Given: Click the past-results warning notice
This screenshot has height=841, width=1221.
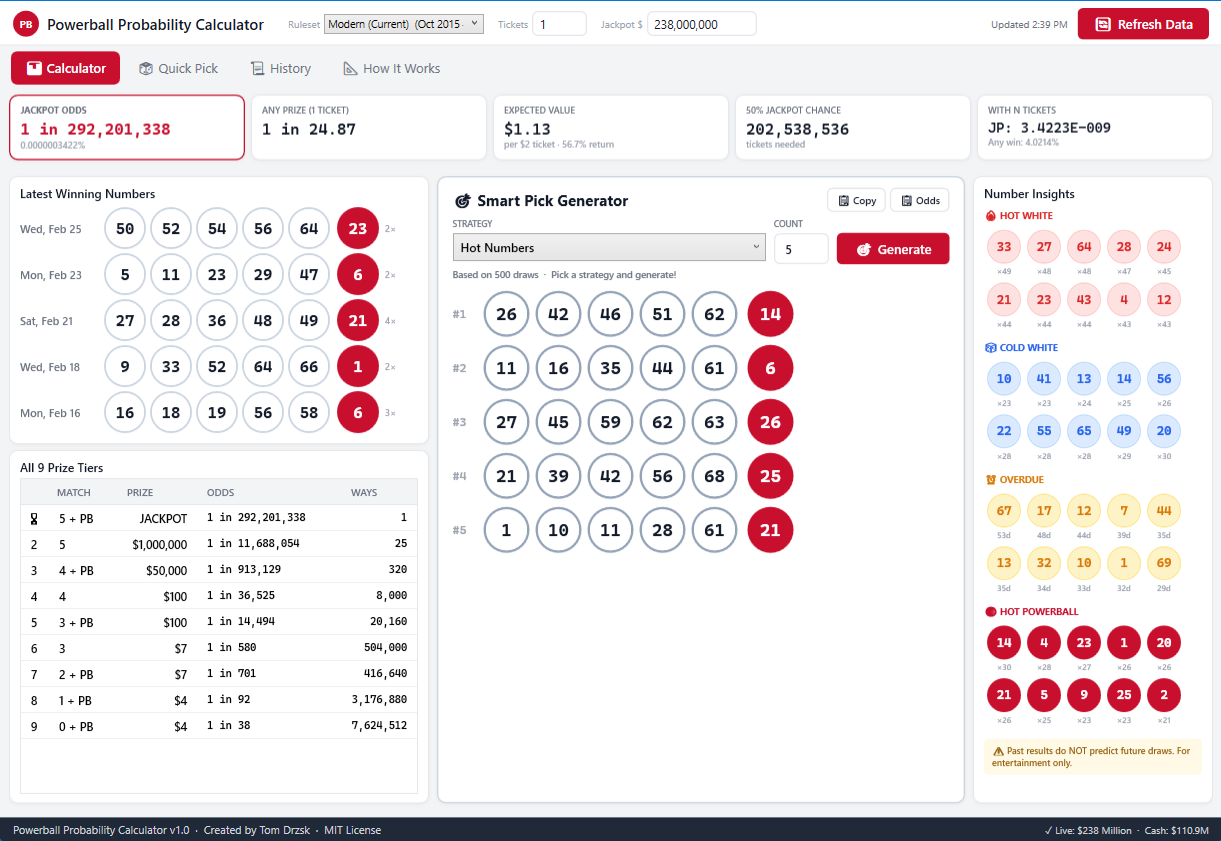Looking at the screenshot, I should click(1093, 756).
